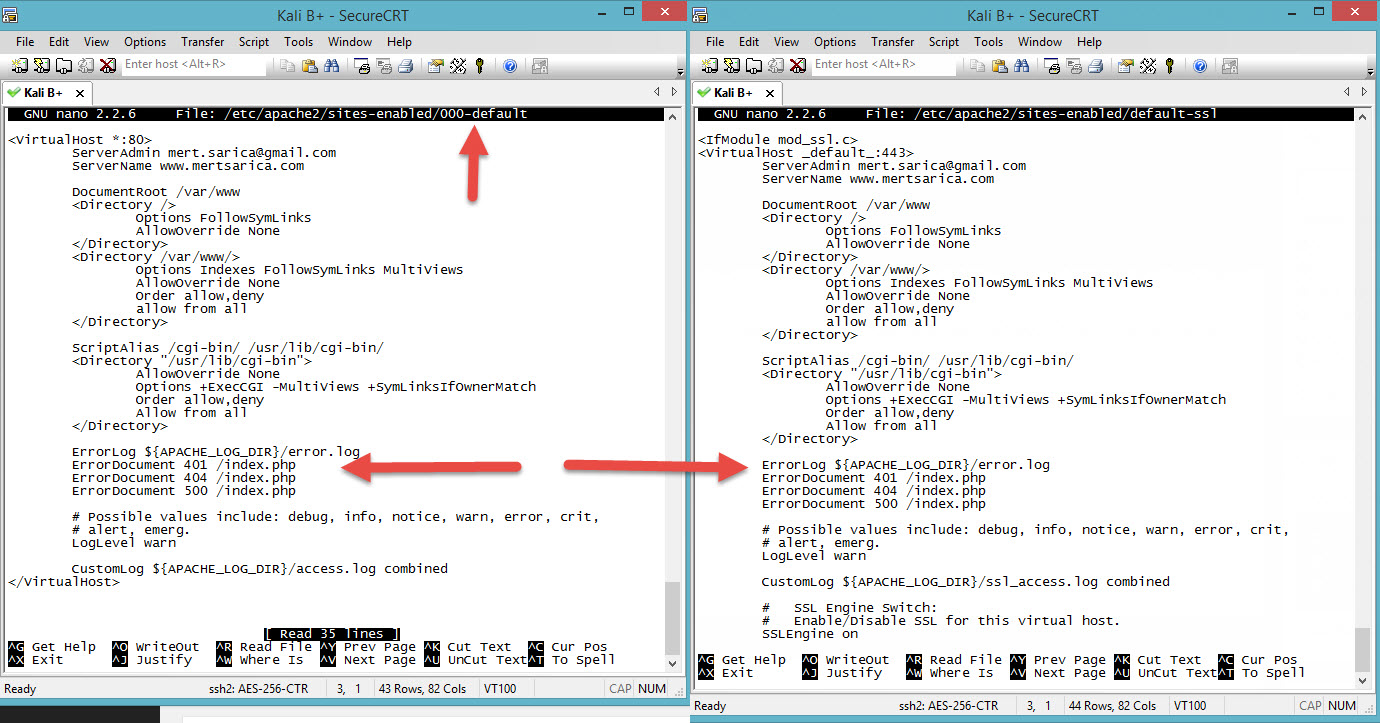Click Disconnect icon in right window toolbar
The image size is (1380, 723).
[798, 65]
